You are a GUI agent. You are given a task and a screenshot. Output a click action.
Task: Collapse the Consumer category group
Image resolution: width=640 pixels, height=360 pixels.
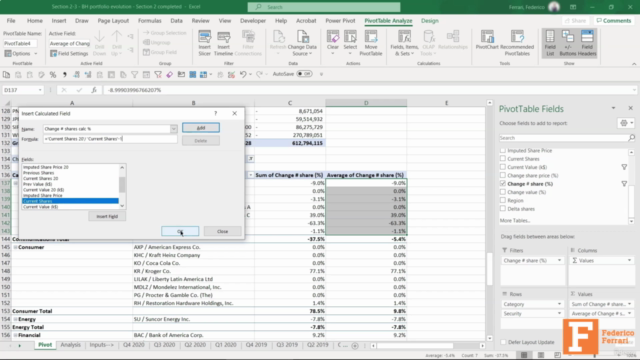(15, 247)
